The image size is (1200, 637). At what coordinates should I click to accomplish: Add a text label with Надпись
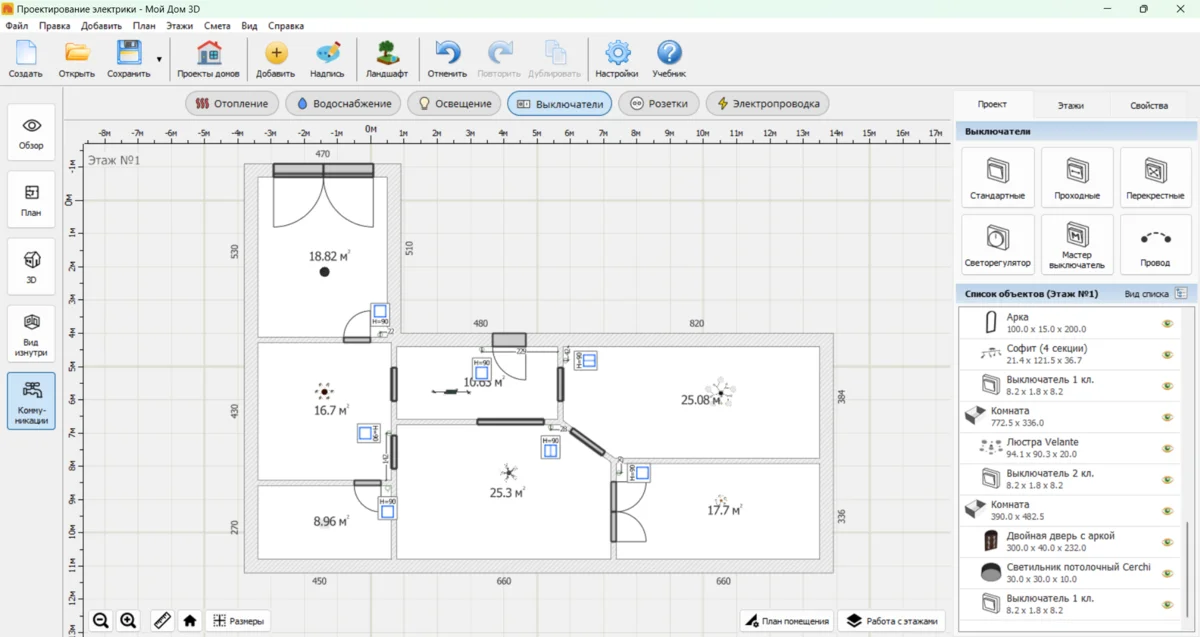(327, 60)
